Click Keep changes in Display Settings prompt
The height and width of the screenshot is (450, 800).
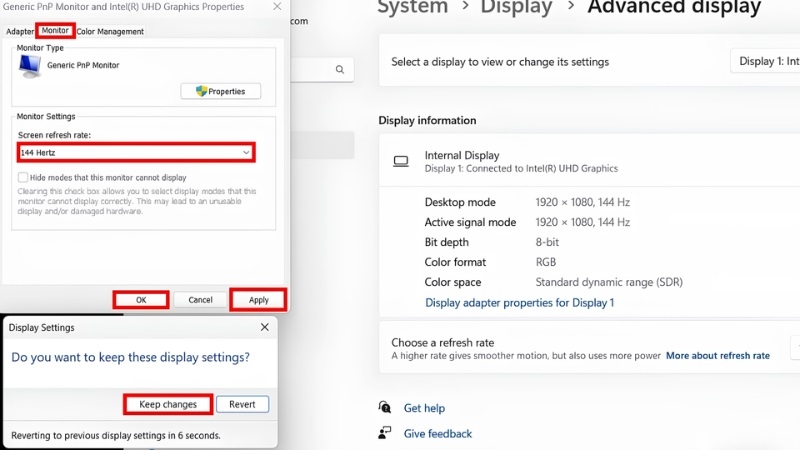[168, 404]
